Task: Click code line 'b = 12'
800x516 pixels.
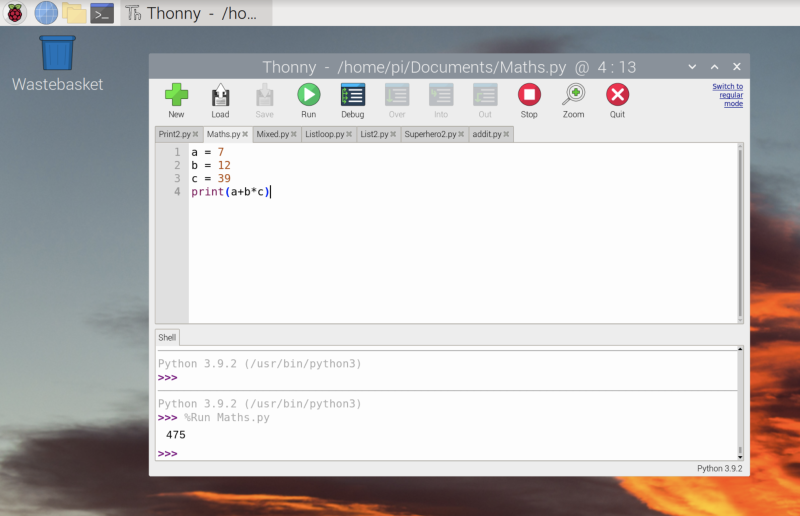Action: click(211, 165)
